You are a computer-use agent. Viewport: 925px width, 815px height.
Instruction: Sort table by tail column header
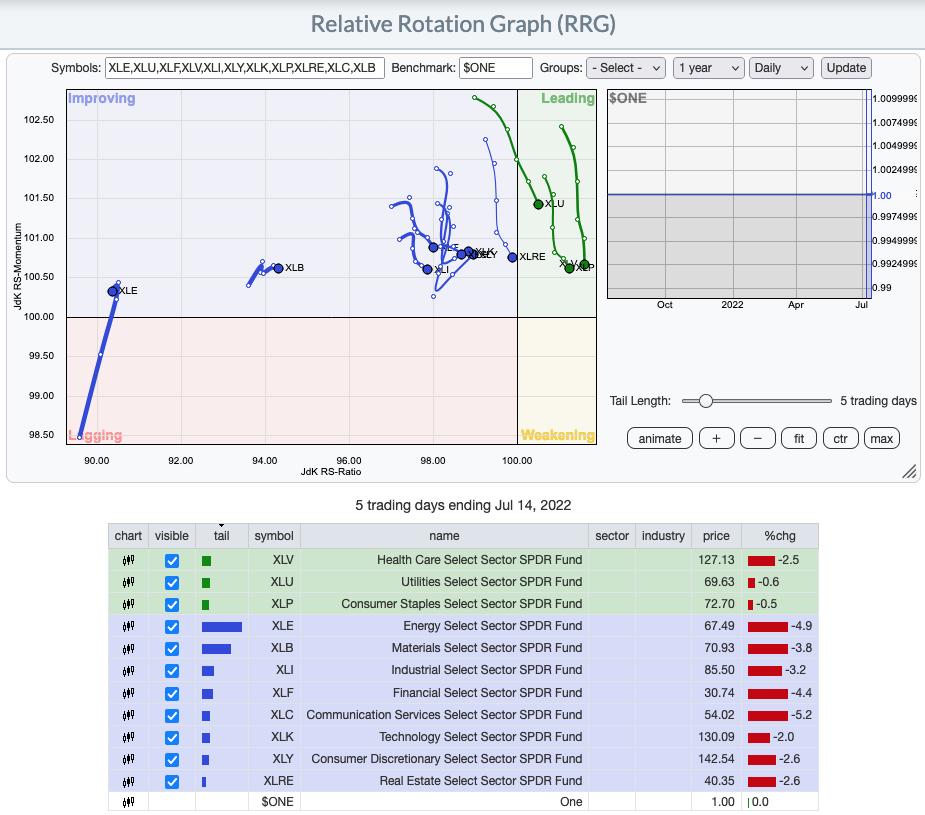click(x=221, y=536)
